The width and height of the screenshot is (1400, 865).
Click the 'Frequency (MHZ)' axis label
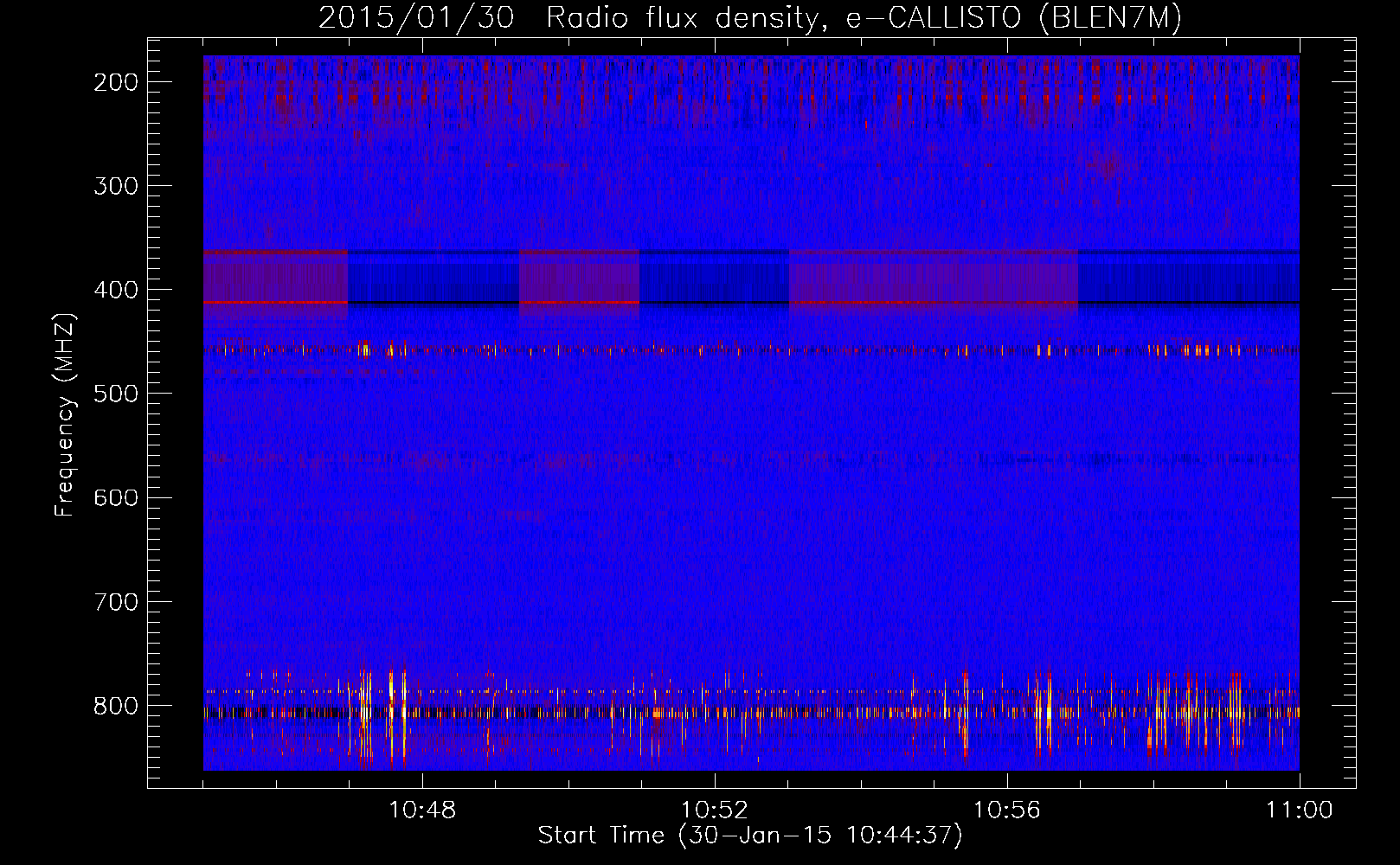65,415
